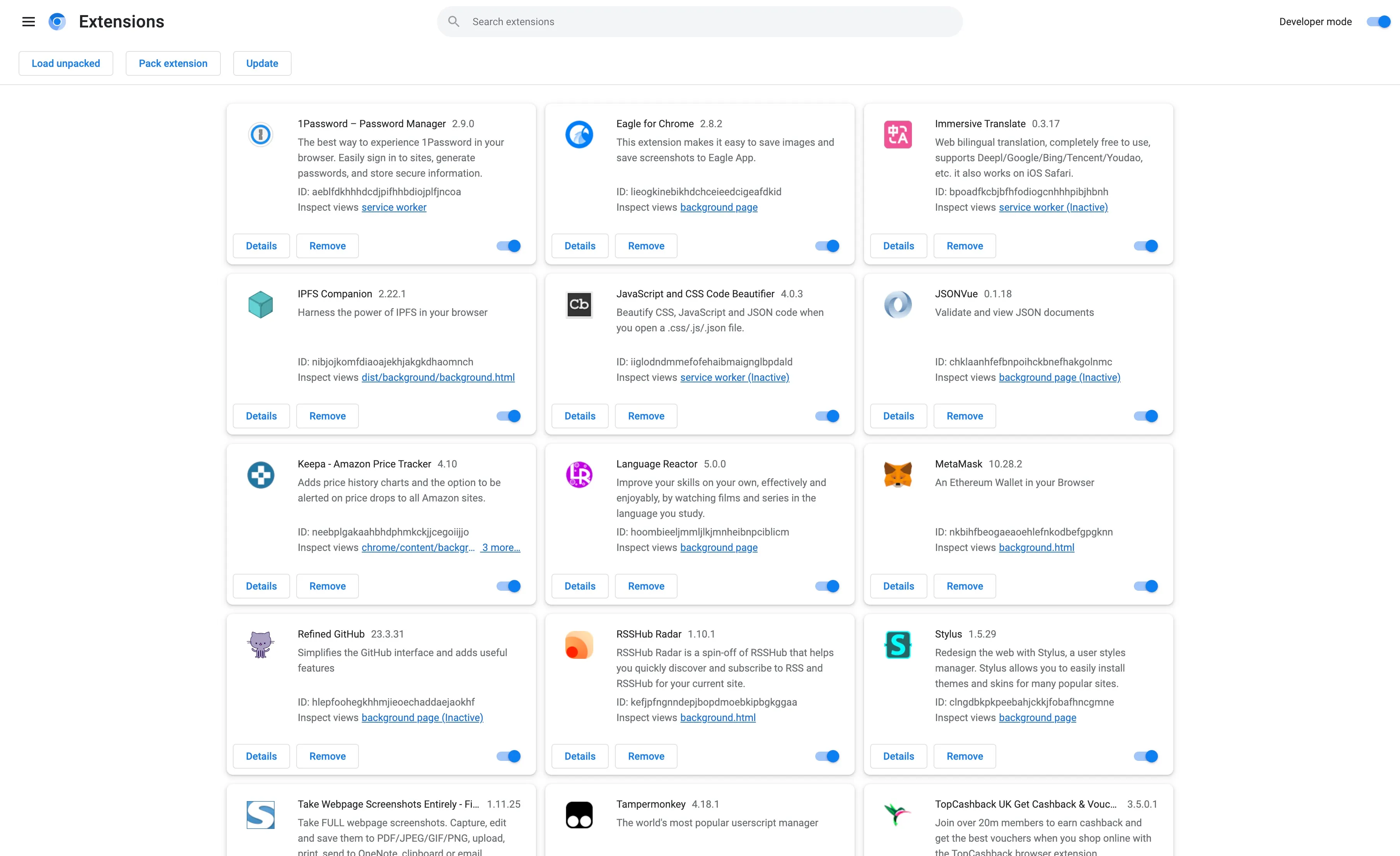This screenshot has width=1400, height=856.
Task: Disable the Keepa Amazon Price Tracker extension
Action: 509,586
